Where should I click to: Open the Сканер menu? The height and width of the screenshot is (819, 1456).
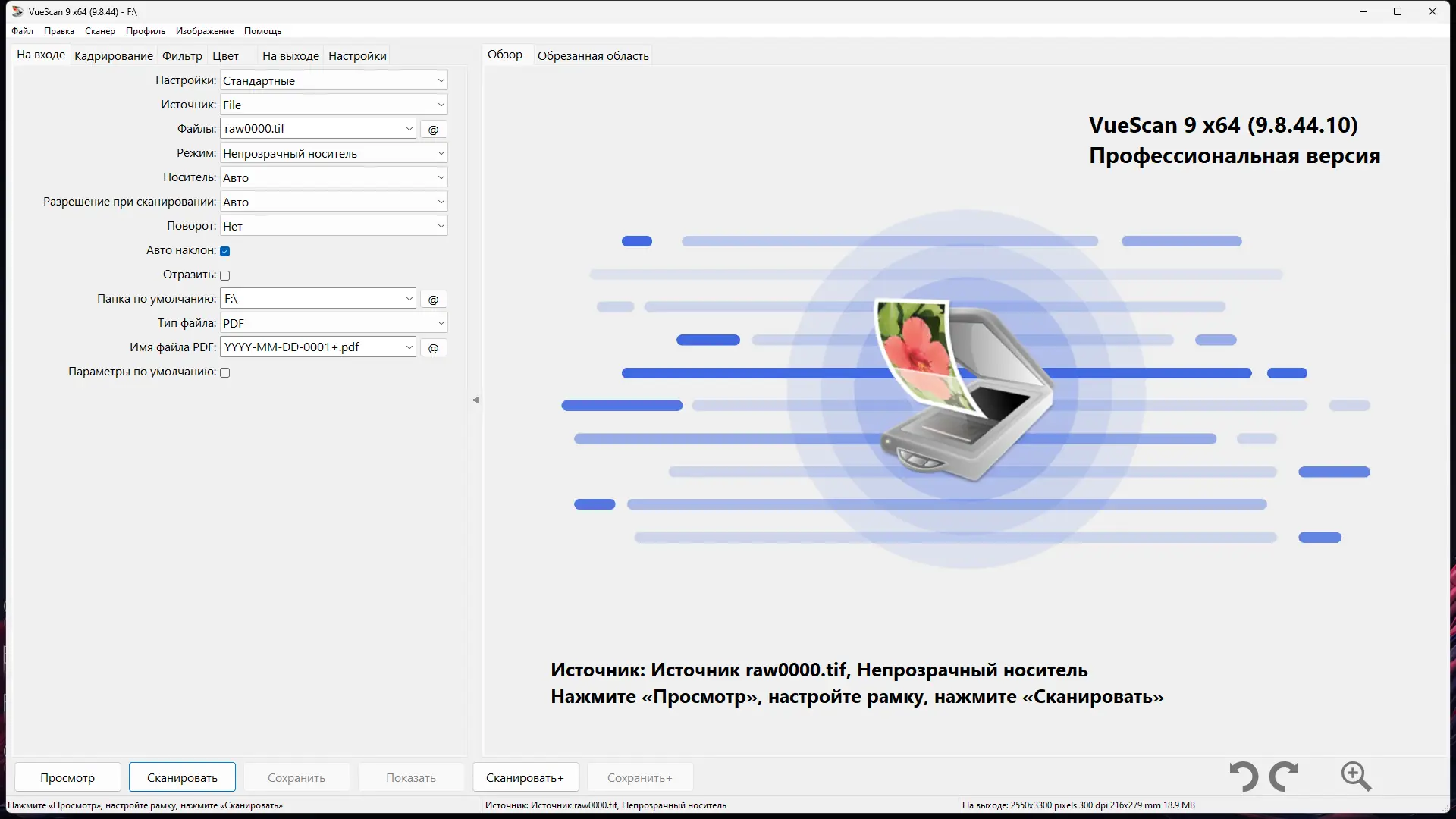[x=99, y=31]
